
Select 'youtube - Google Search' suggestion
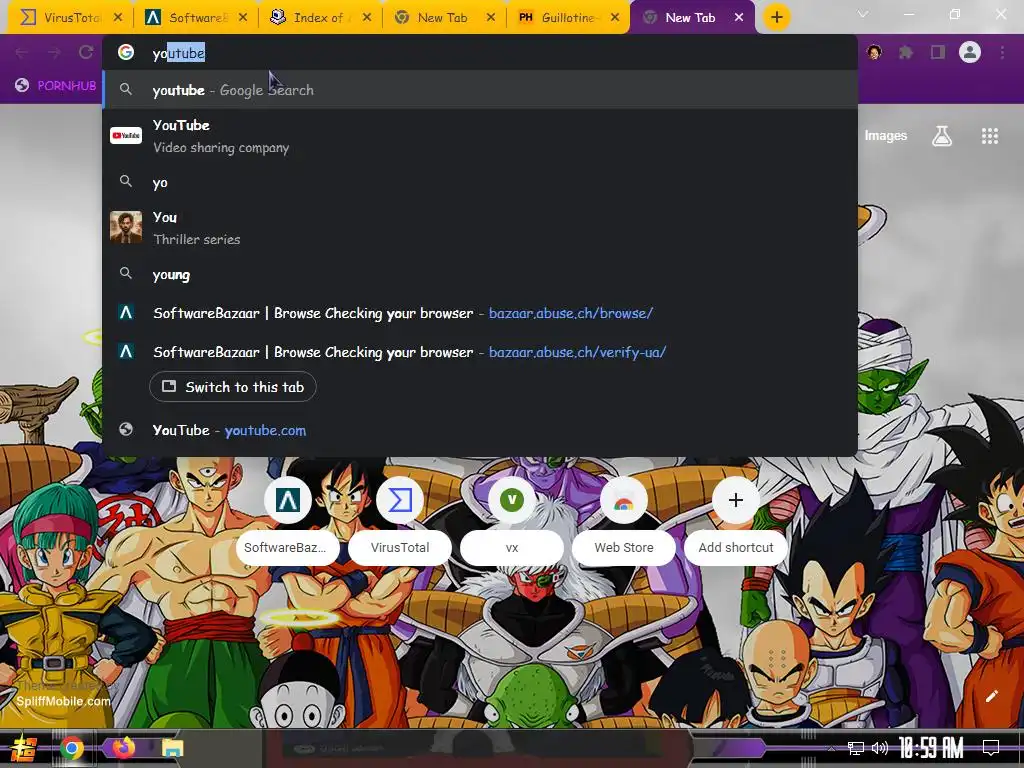[x=479, y=89]
